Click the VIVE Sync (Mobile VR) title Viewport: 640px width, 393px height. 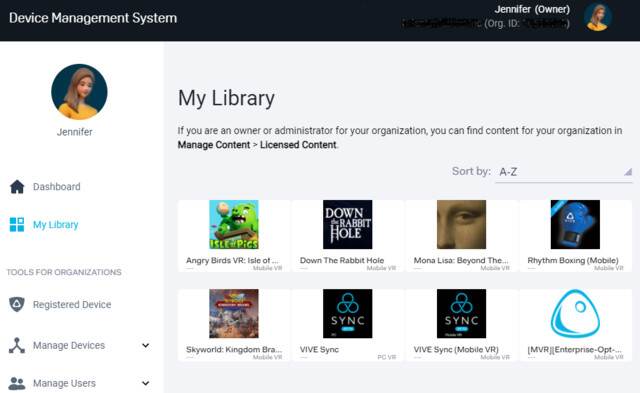pos(456,349)
